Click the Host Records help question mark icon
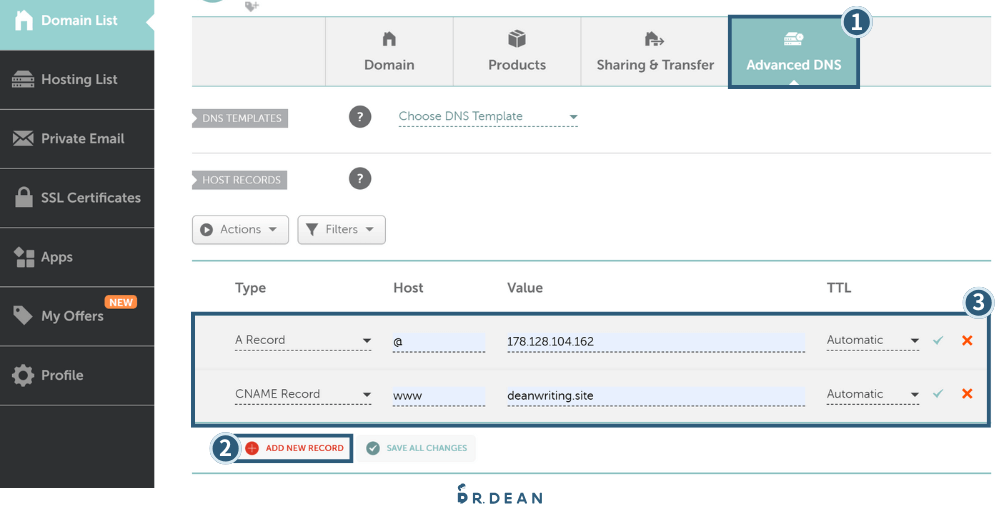Viewport: 1000px width, 520px height. (360, 179)
